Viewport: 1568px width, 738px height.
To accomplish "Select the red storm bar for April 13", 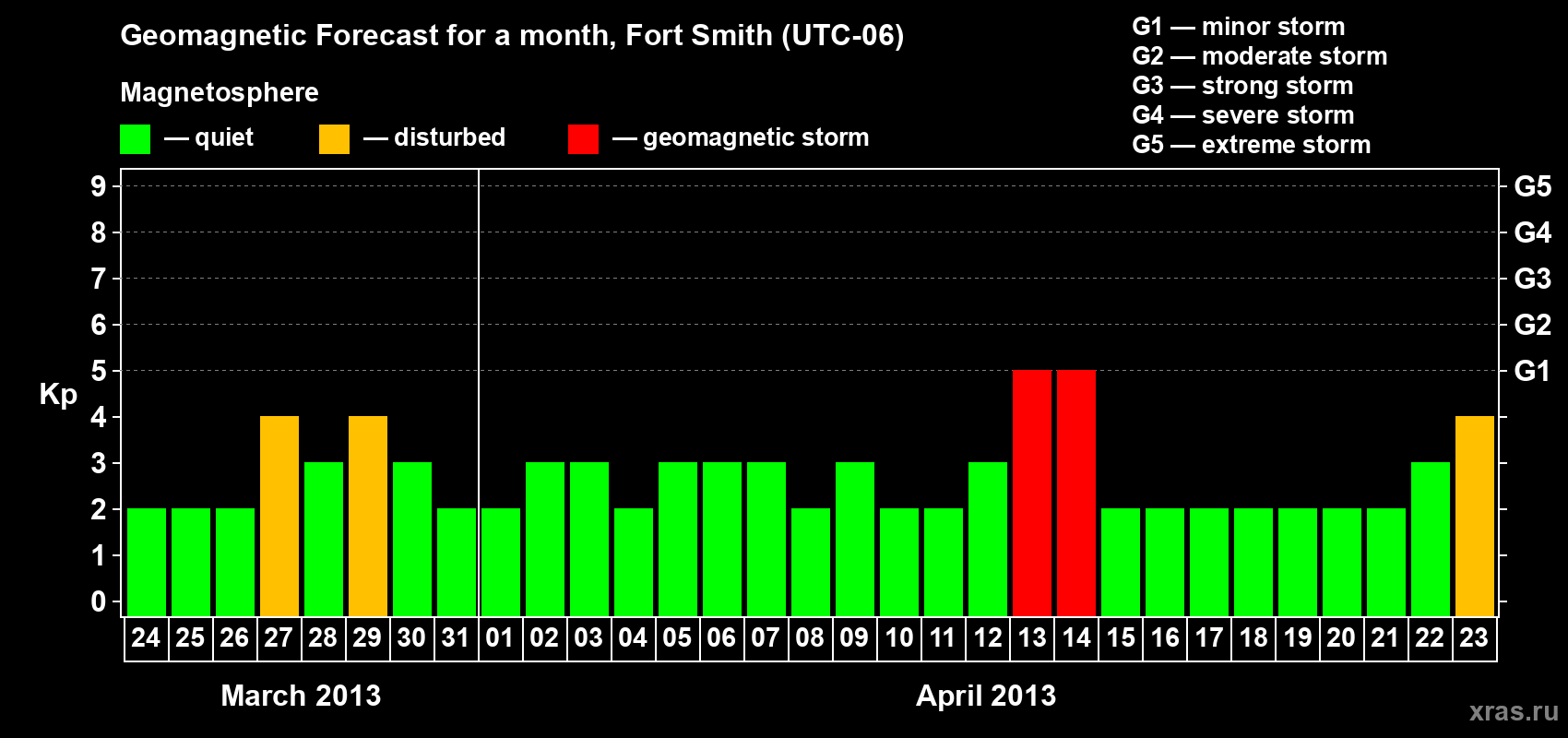I will (x=1032, y=493).
